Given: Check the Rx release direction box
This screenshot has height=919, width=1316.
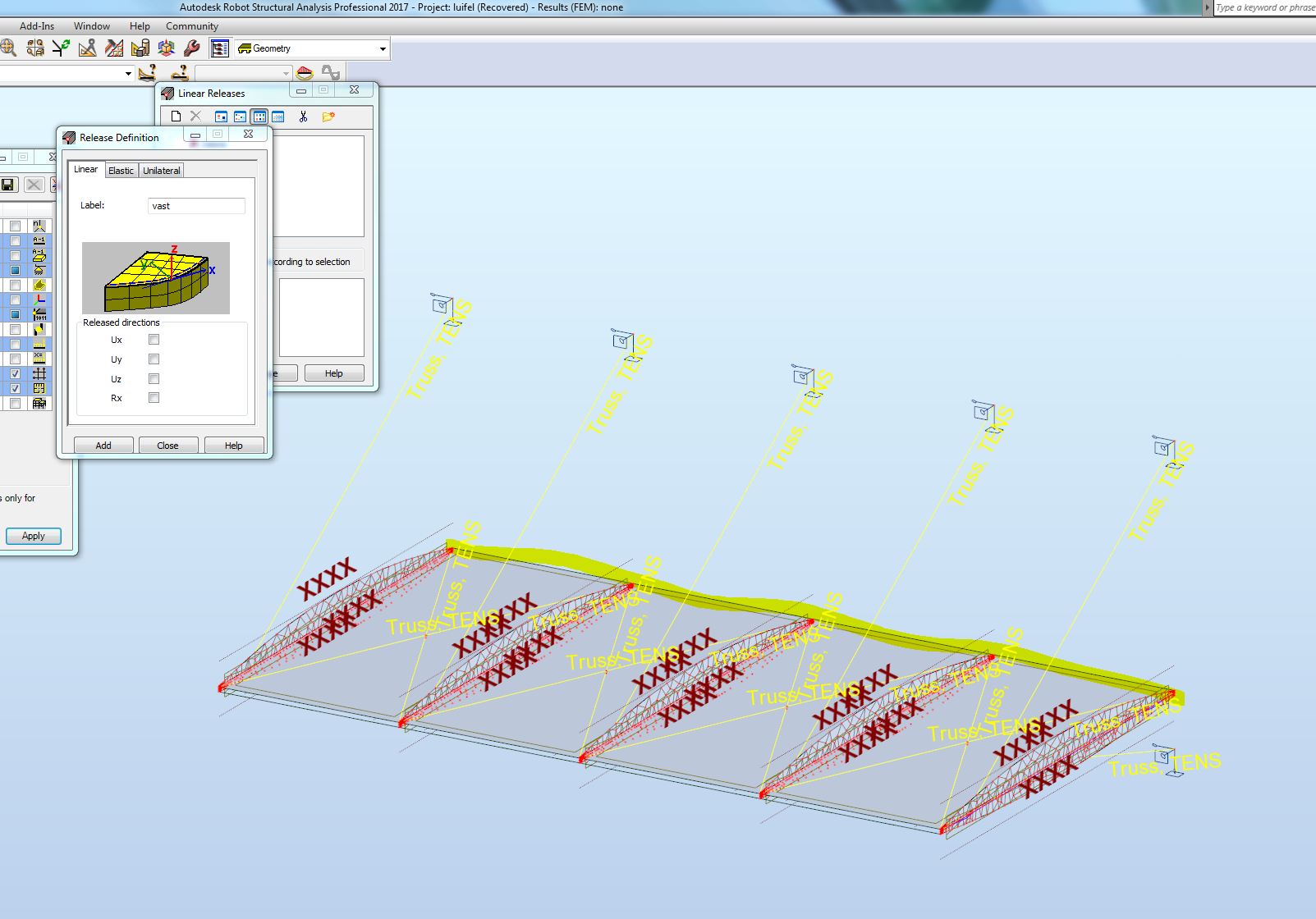Looking at the screenshot, I should [x=154, y=397].
